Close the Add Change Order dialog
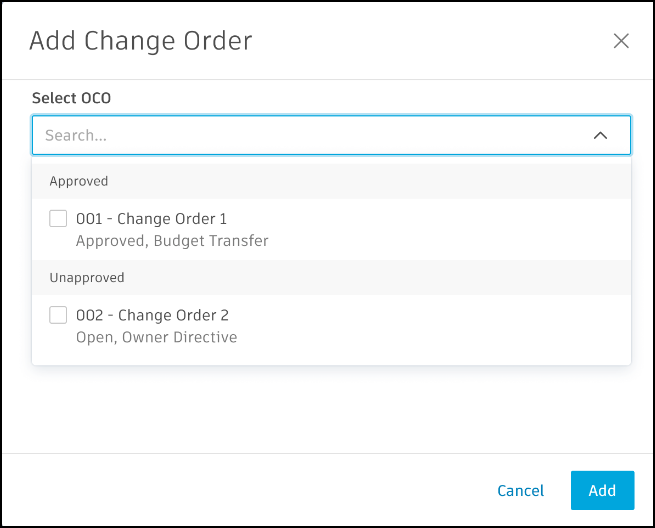 621,41
